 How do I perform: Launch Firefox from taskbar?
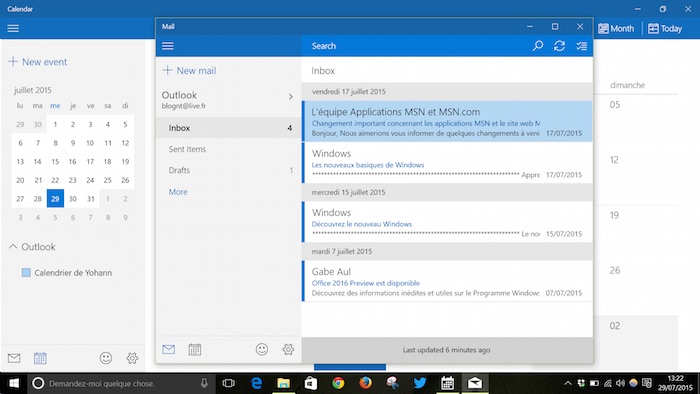(x=366, y=383)
